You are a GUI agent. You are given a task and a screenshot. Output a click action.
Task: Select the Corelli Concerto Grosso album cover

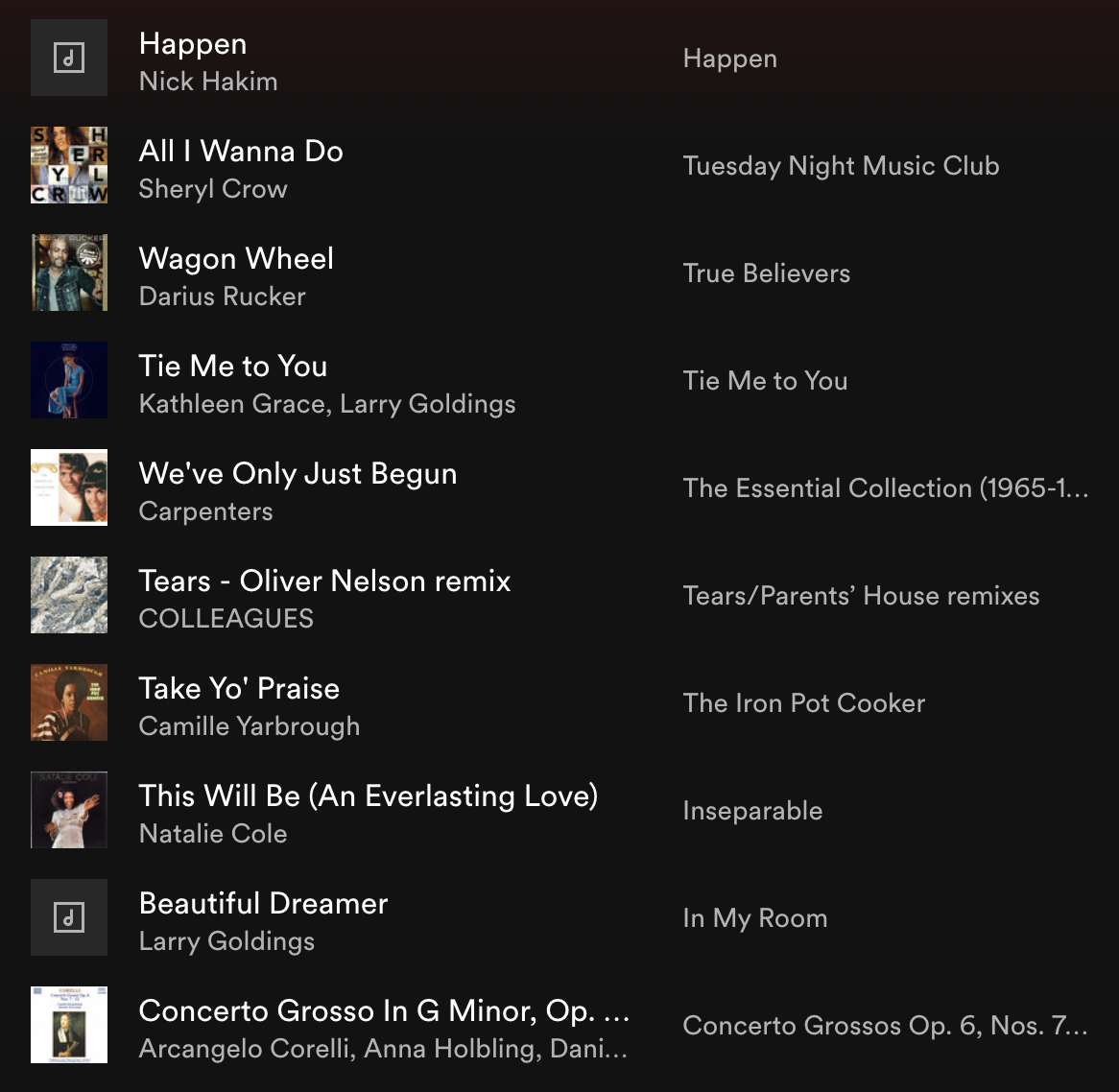coord(69,1025)
